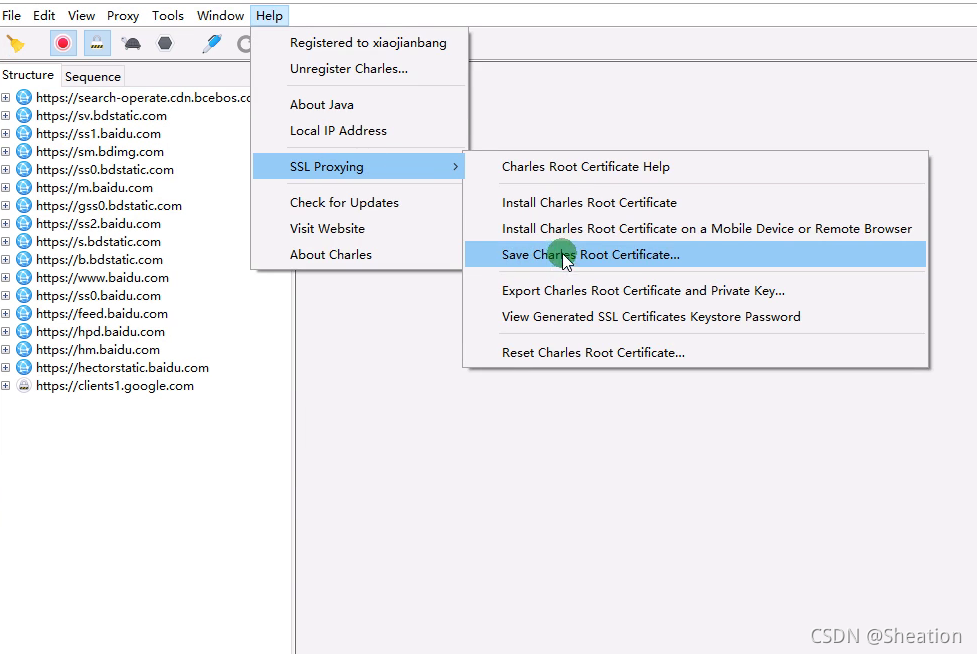
Task: Click the globe icon for ss1.baidu.com
Action: point(24,133)
